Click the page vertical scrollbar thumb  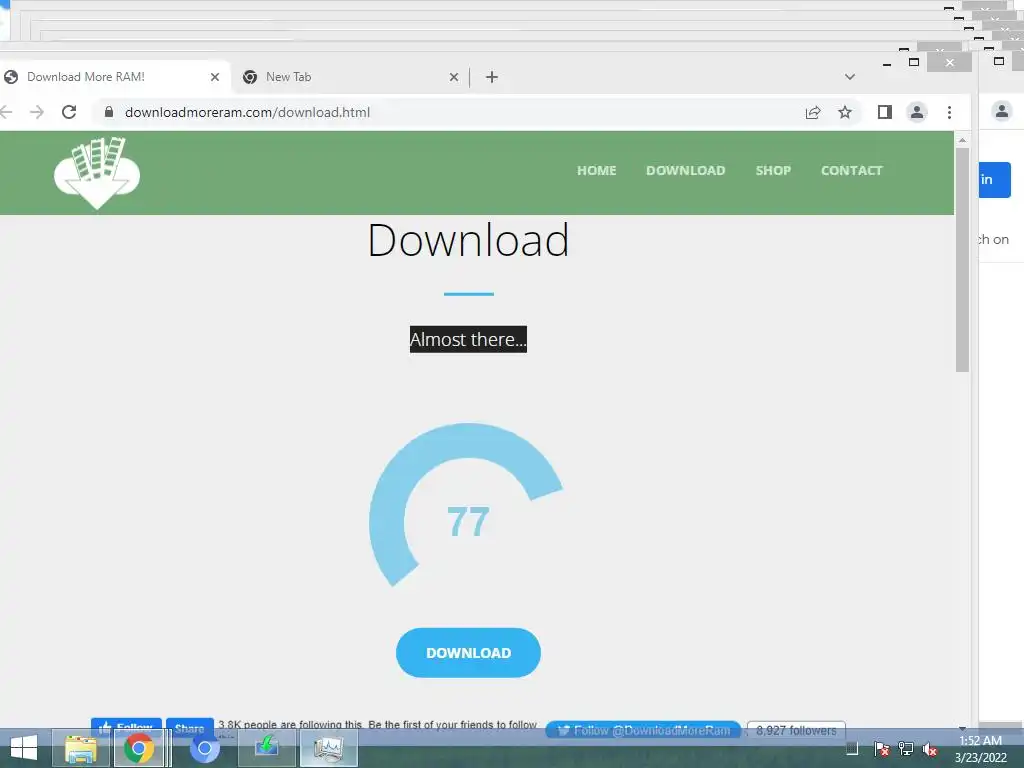tap(963, 260)
